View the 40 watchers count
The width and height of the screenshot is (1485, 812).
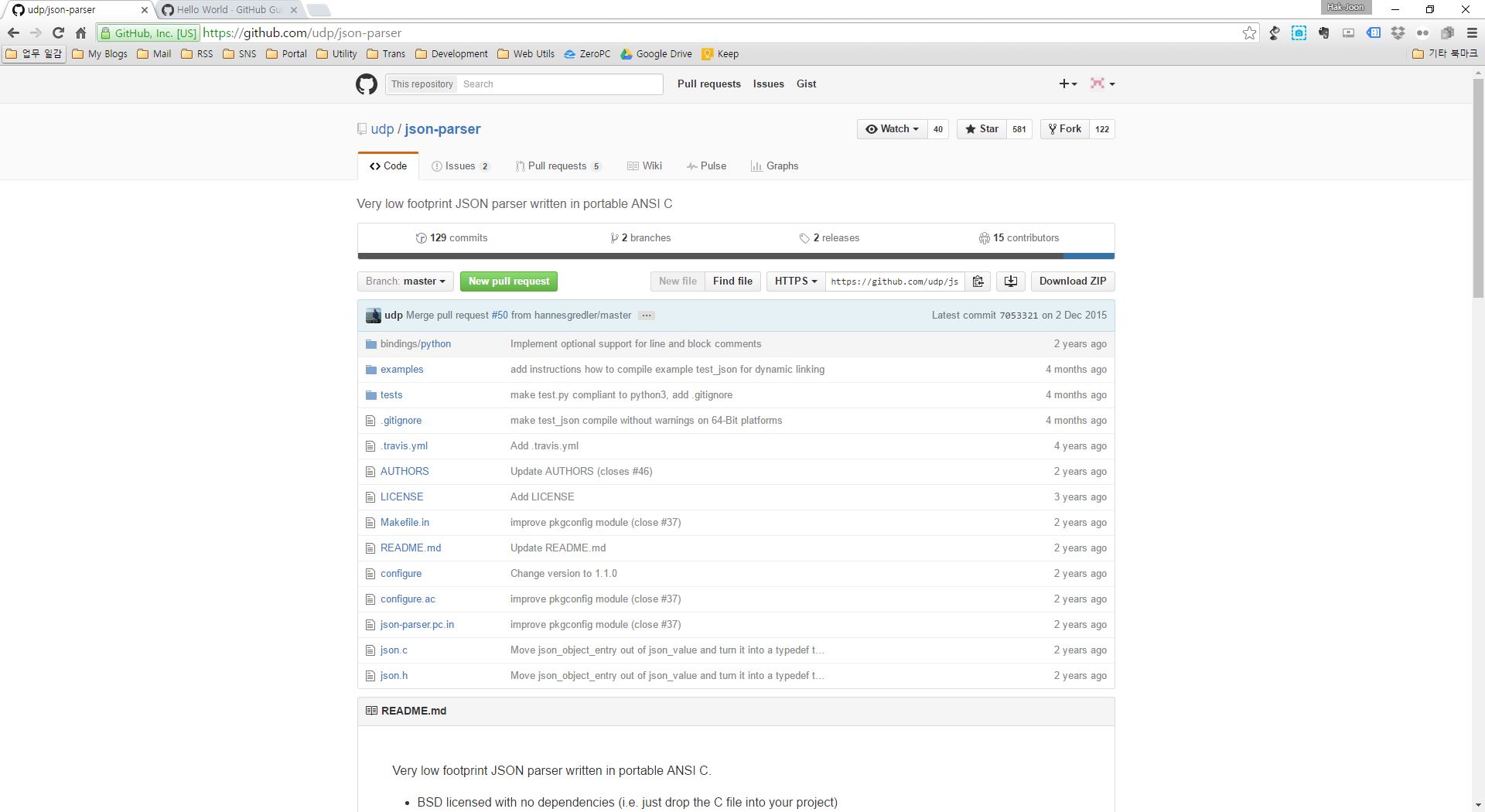pyautogui.click(x=937, y=129)
